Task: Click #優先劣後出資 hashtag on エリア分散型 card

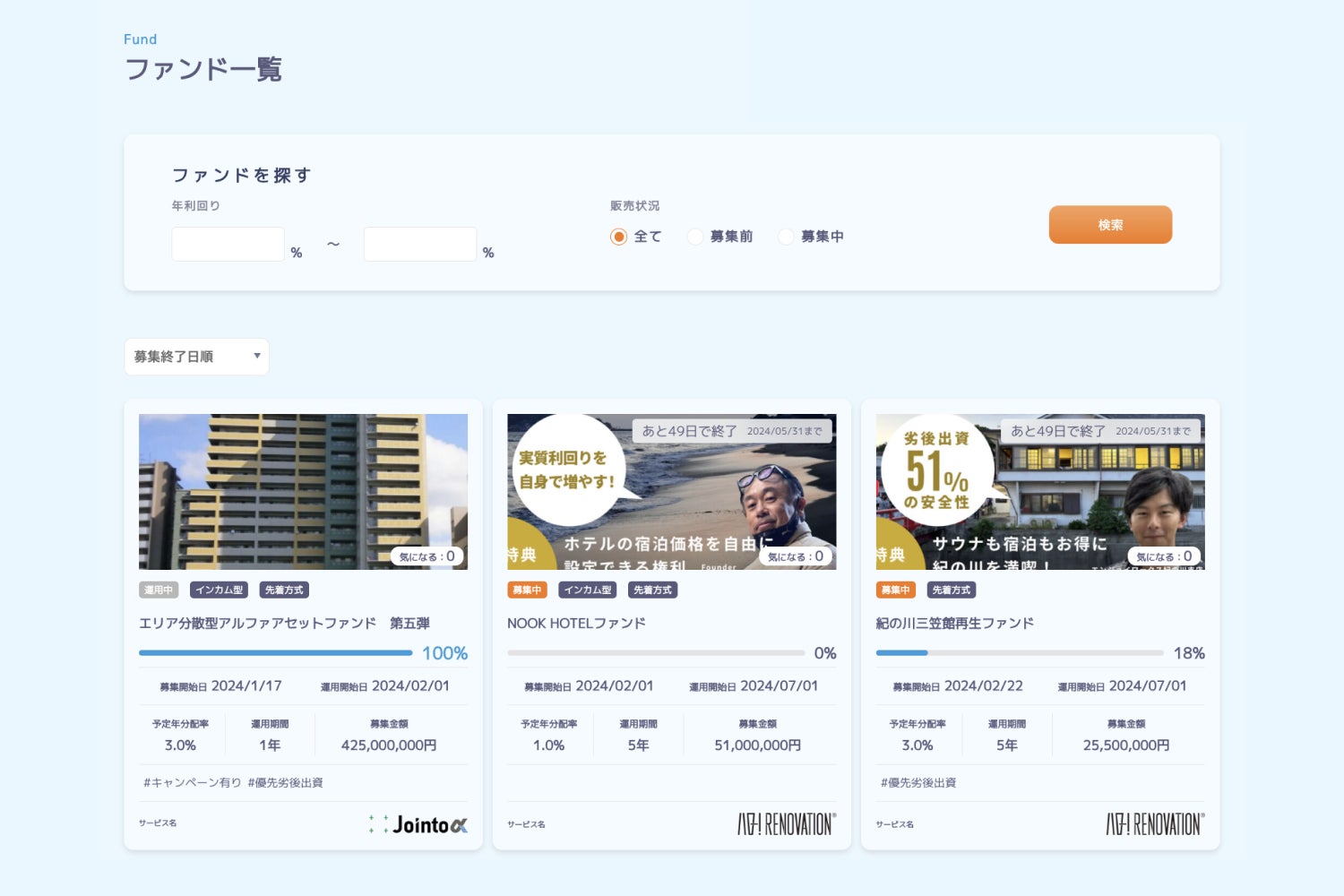Action: 285,782
